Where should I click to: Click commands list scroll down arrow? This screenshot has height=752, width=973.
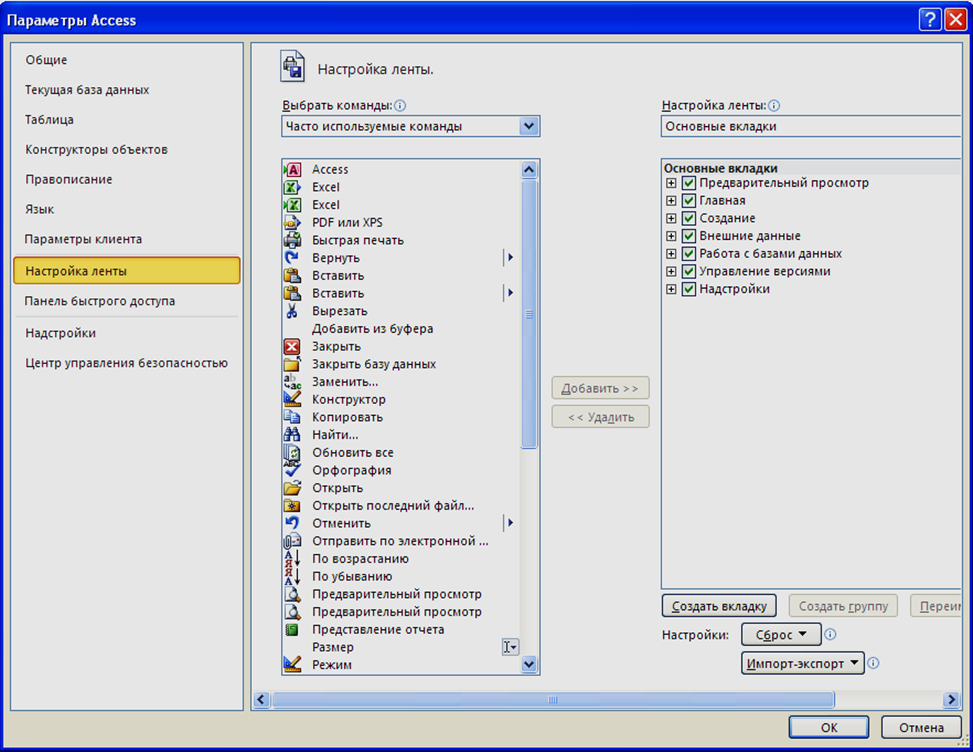pos(529,665)
